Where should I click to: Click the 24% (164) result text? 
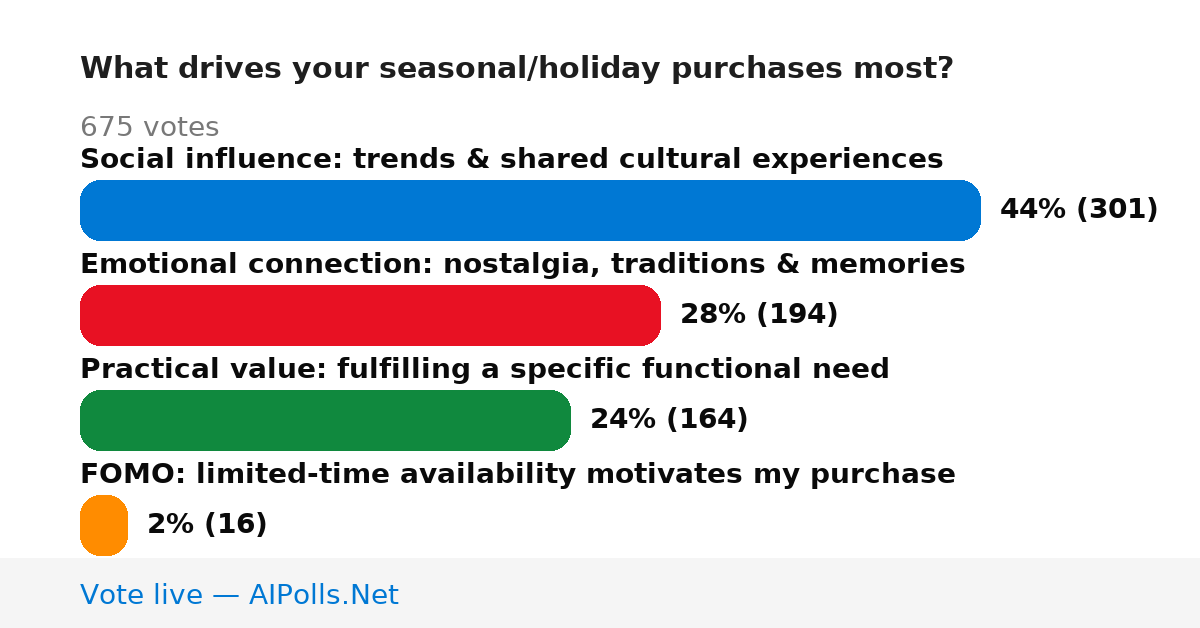(669, 420)
